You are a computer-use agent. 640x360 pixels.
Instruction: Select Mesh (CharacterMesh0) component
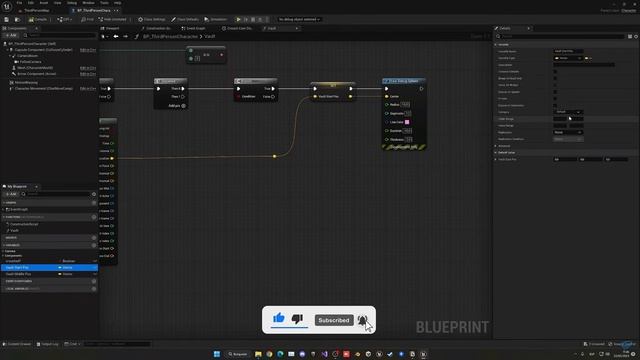coord(34,68)
